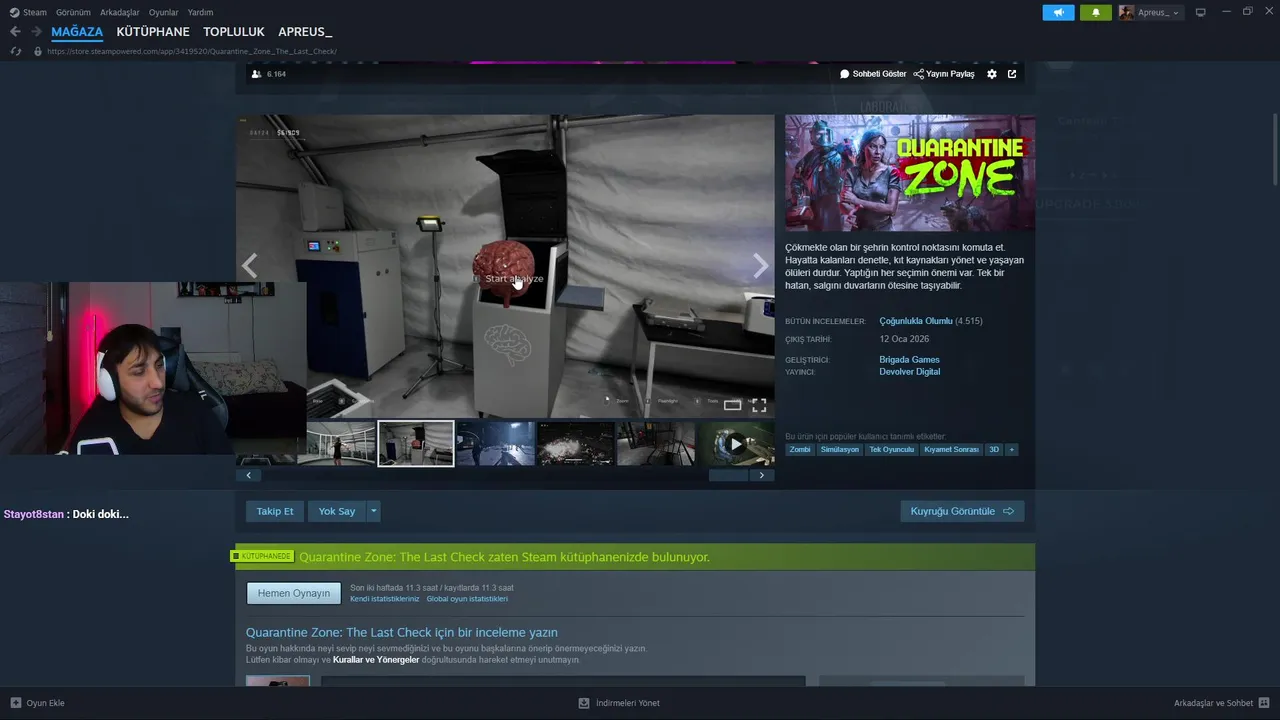
Task: Open the Yardım menu
Action: pos(200,12)
